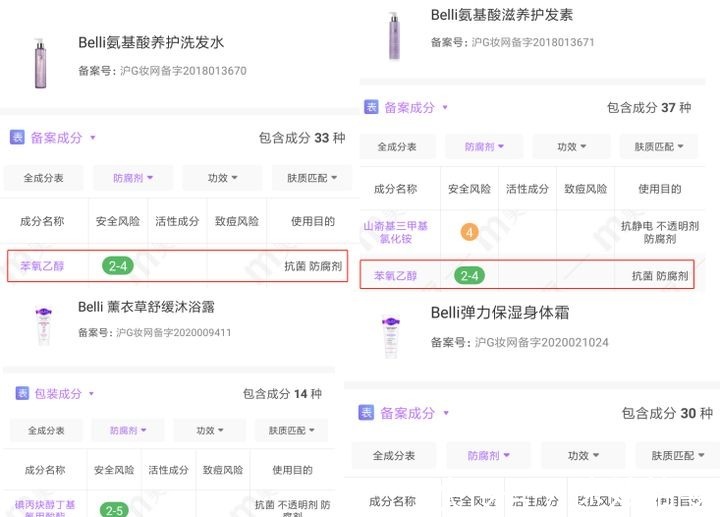Tap green 2-4 safety badge in shampoo panel

118,266
